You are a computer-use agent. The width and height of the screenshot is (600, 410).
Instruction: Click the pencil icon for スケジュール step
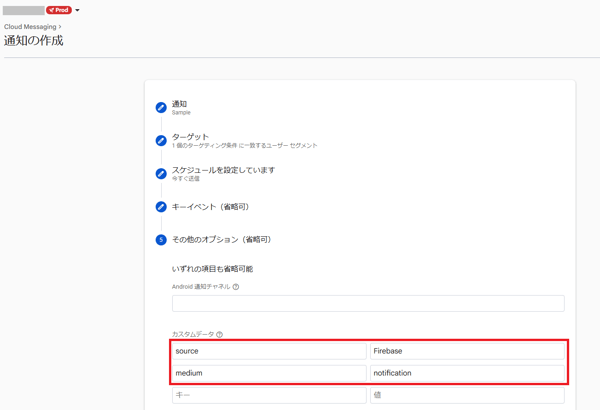coord(161,174)
